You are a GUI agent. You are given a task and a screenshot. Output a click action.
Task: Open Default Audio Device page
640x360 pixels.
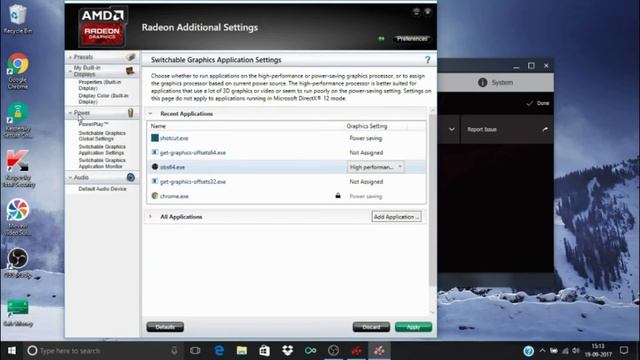102,189
